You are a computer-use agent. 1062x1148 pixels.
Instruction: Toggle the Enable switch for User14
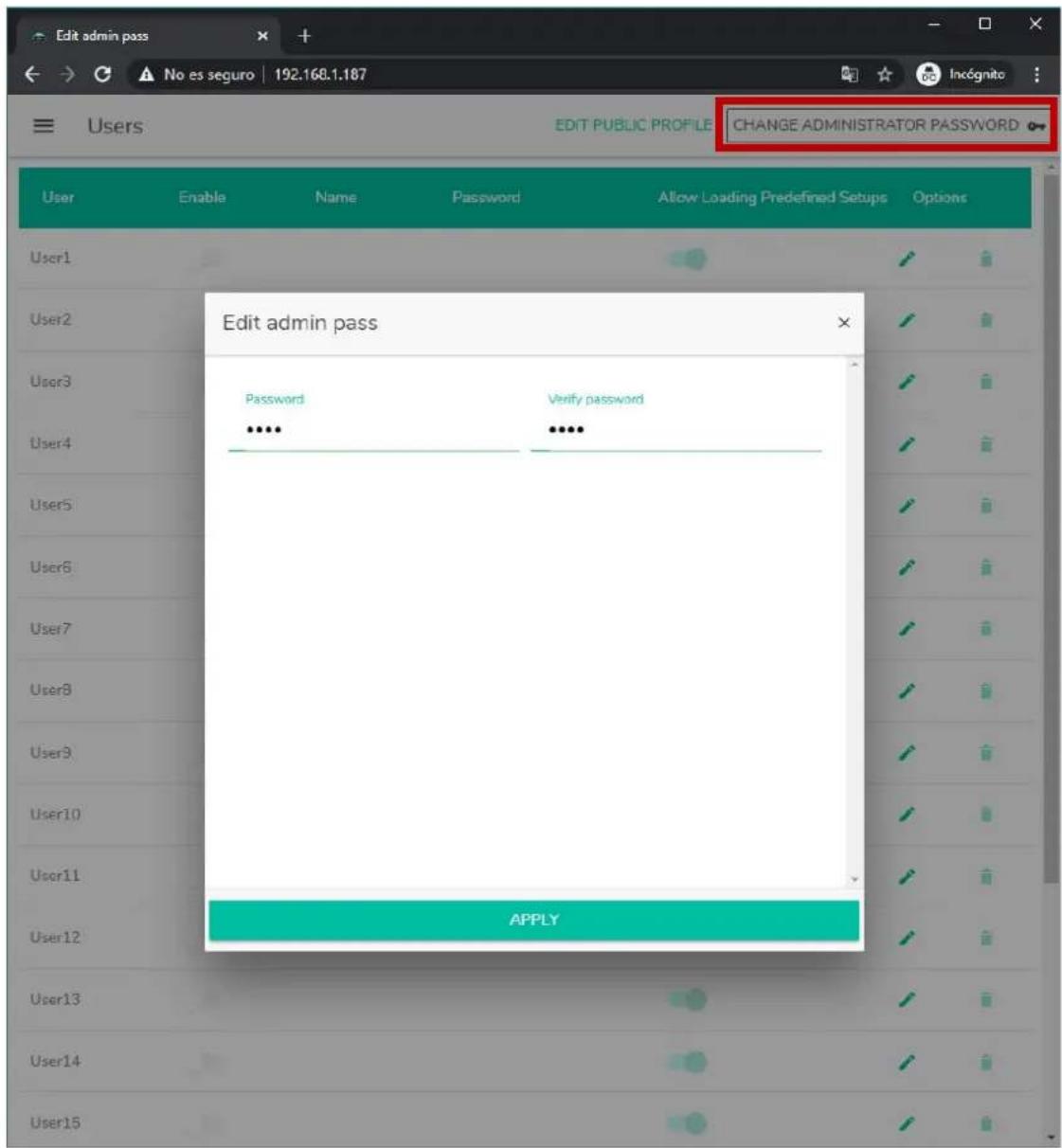210,1062
